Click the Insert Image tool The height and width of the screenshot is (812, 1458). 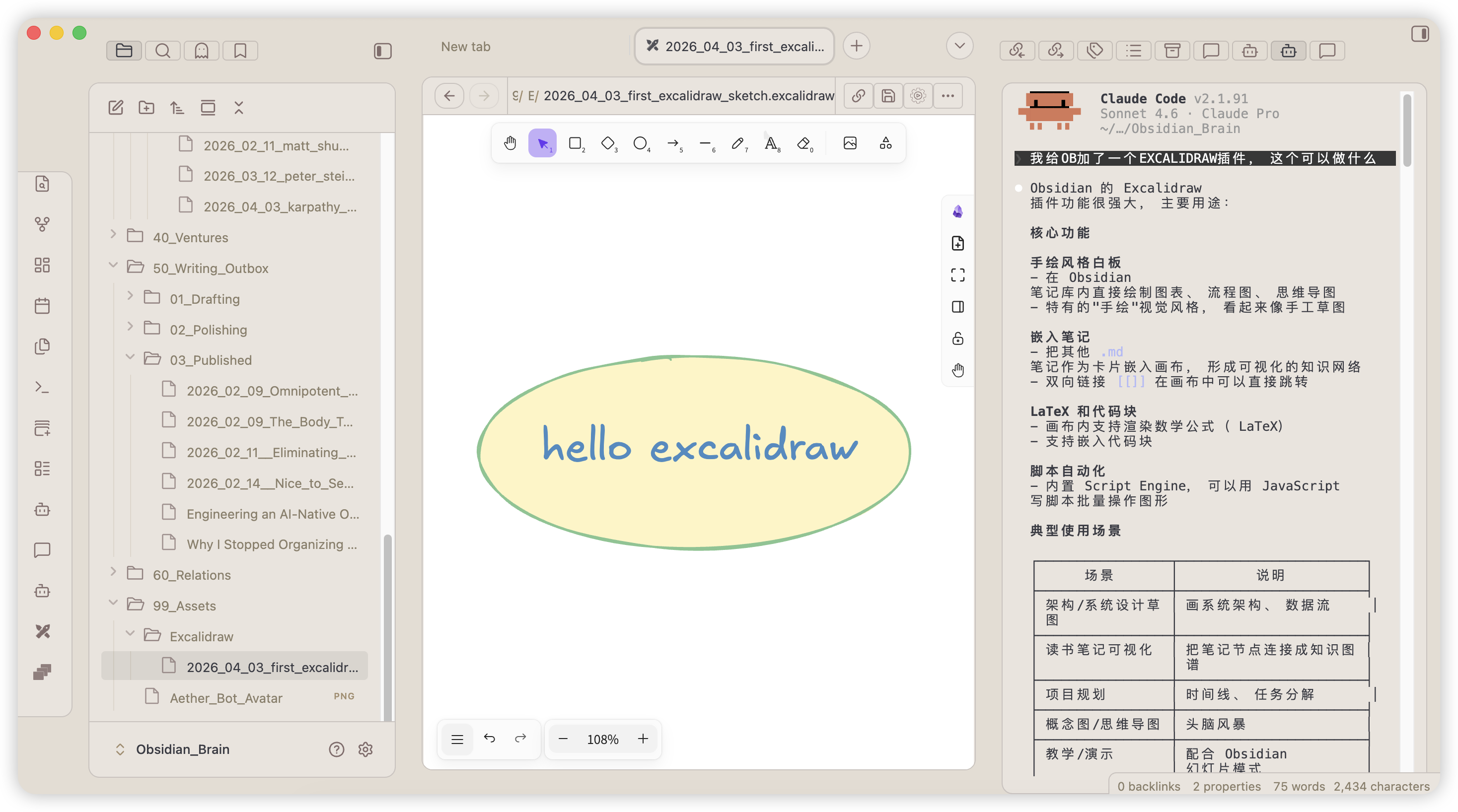(850, 143)
